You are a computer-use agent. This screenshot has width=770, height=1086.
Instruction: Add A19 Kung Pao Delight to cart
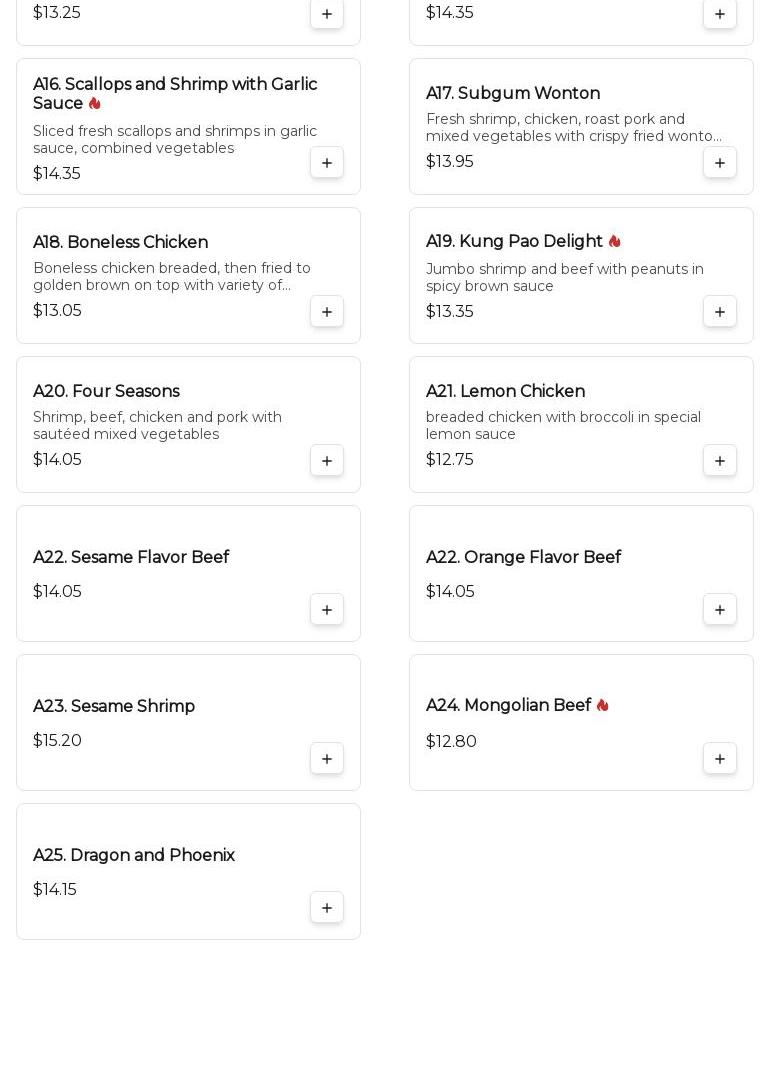(x=720, y=312)
